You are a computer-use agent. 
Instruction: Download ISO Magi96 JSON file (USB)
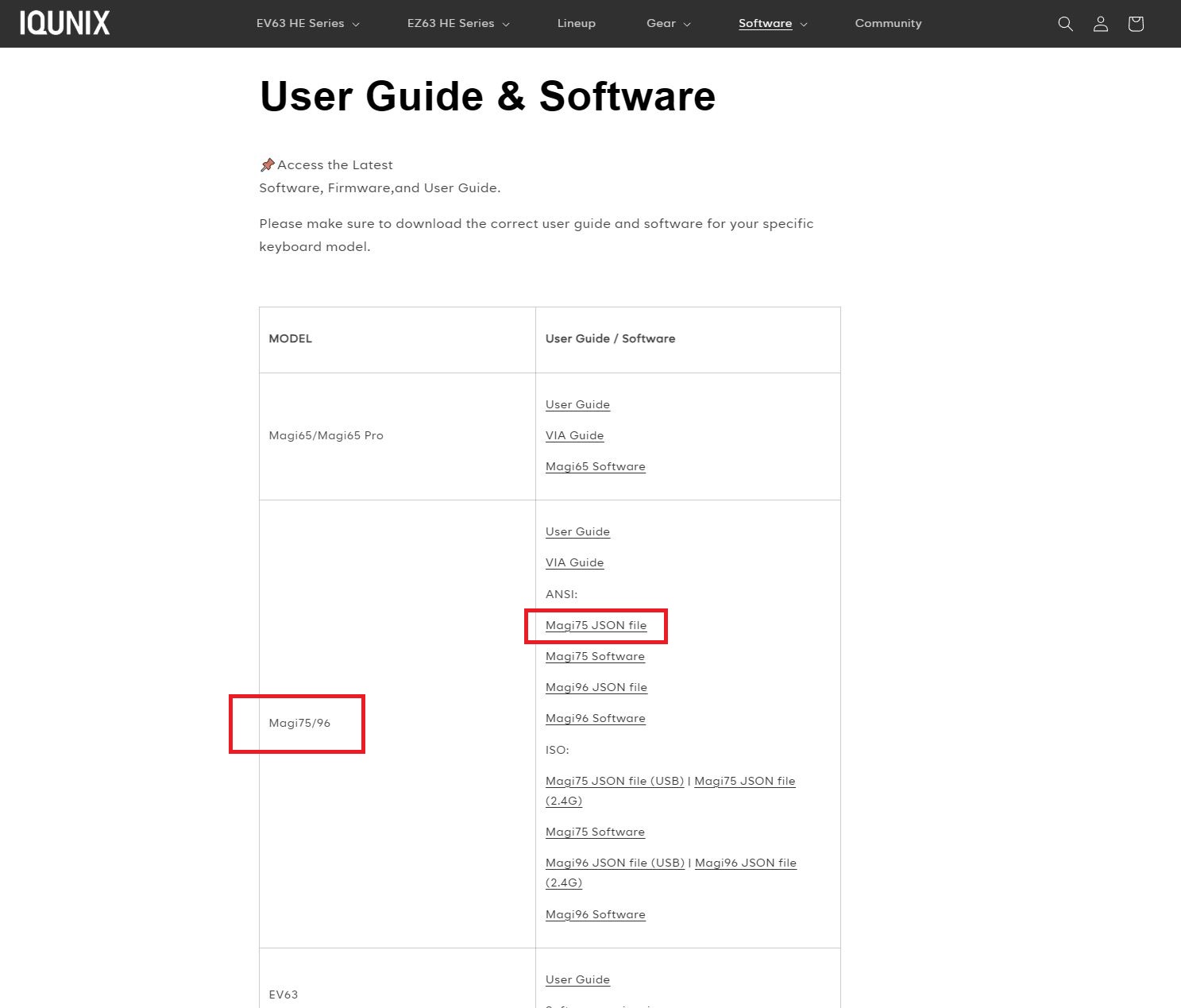click(615, 863)
